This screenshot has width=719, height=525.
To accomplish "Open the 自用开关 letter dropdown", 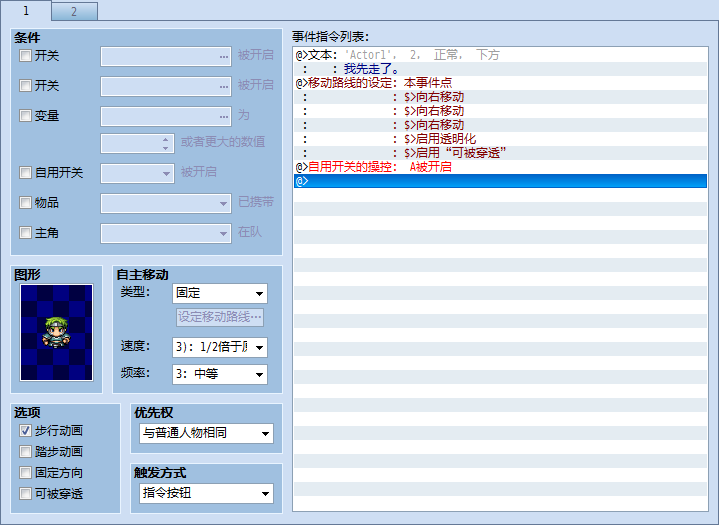I will (x=138, y=173).
